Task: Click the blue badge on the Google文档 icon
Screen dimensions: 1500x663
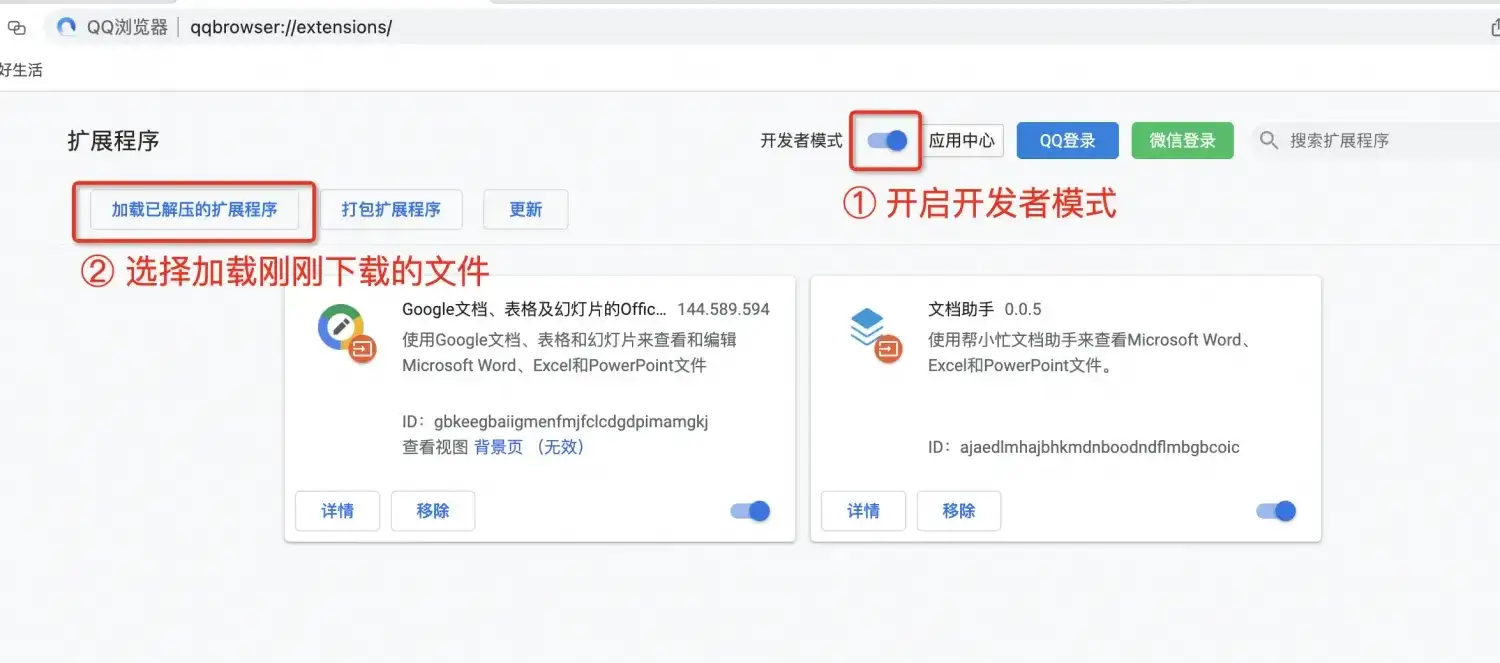Action: (362, 349)
